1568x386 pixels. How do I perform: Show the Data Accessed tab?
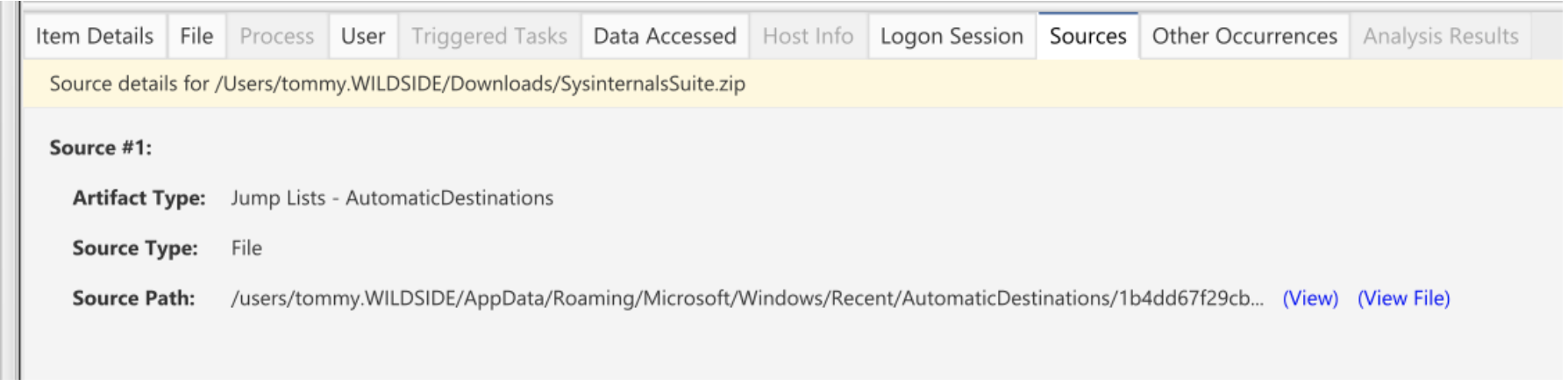[665, 36]
